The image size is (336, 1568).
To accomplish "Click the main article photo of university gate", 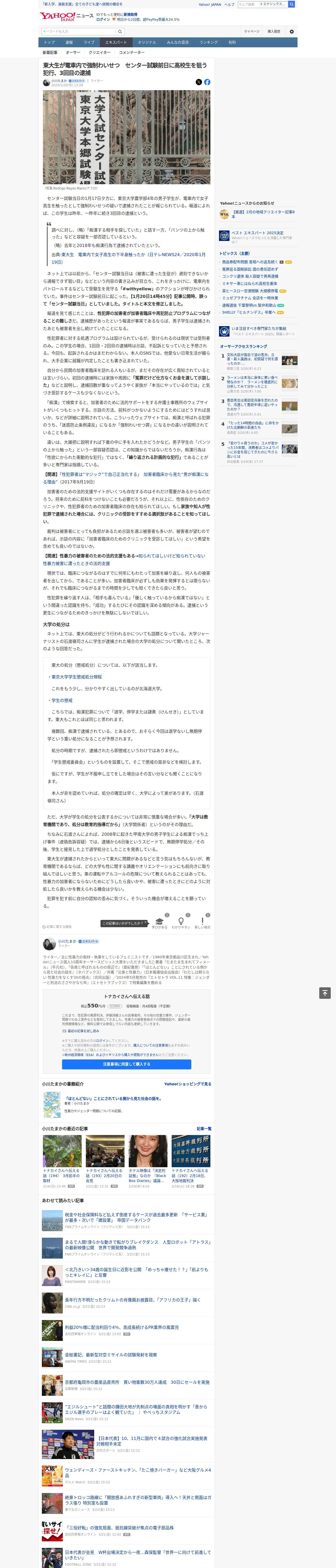I will pos(126,137).
